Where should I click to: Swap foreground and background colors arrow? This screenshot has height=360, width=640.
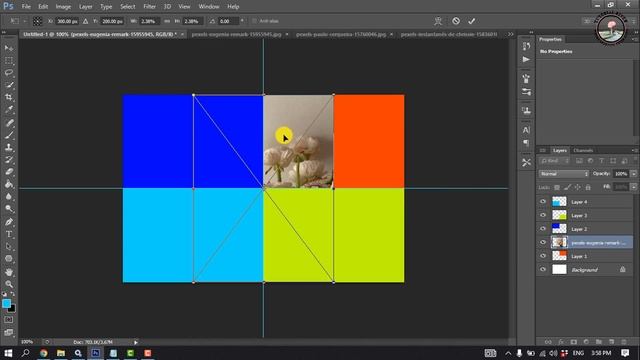(x=13, y=294)
